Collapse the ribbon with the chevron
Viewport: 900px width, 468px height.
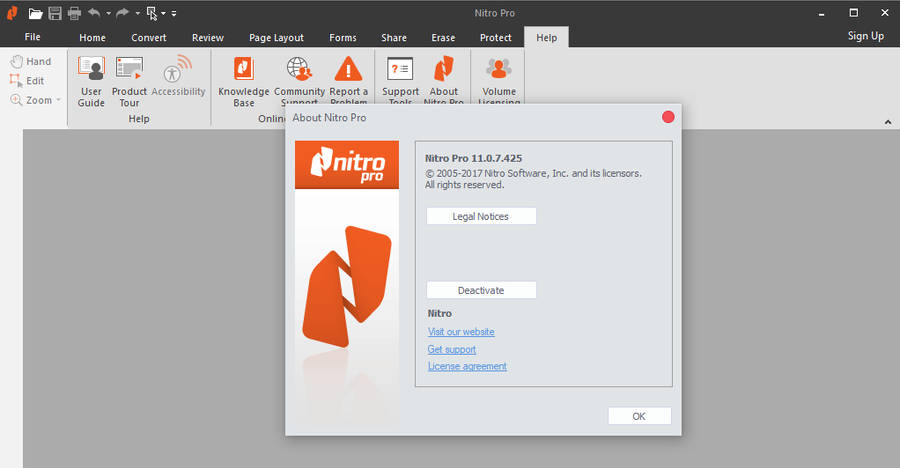coord(888,122)
